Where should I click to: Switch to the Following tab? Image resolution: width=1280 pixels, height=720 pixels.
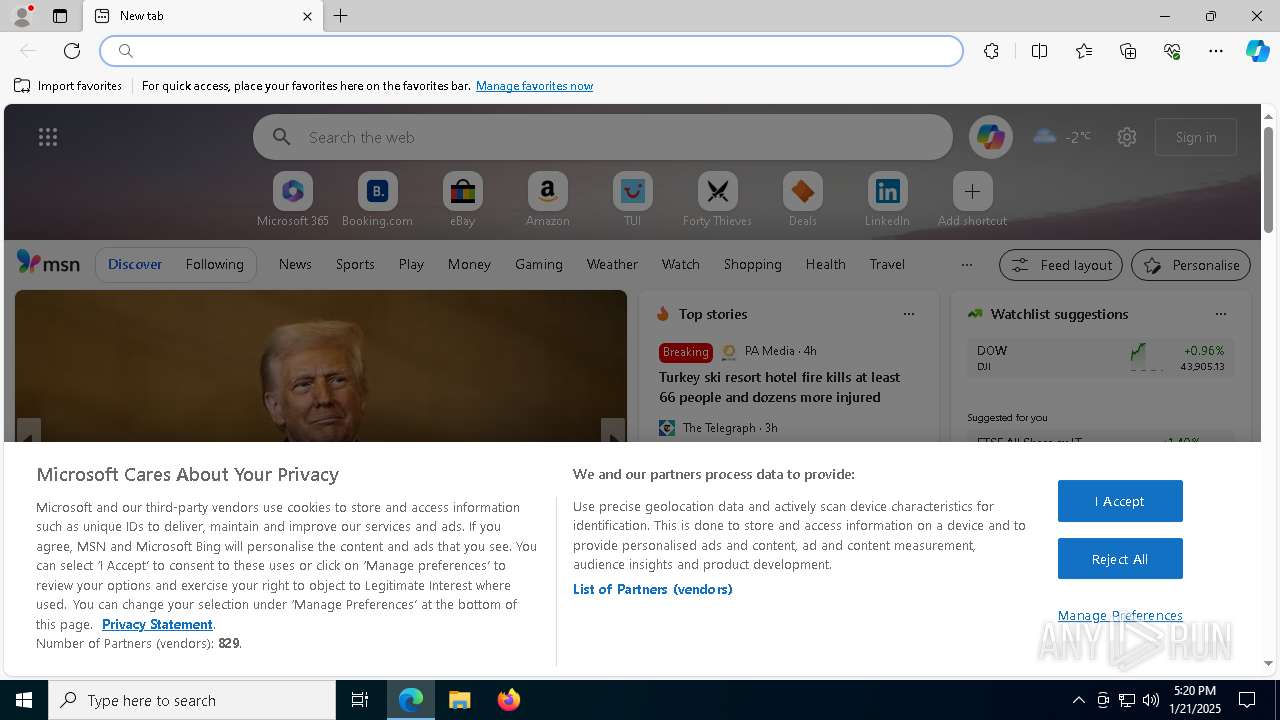tap(214, 264)
